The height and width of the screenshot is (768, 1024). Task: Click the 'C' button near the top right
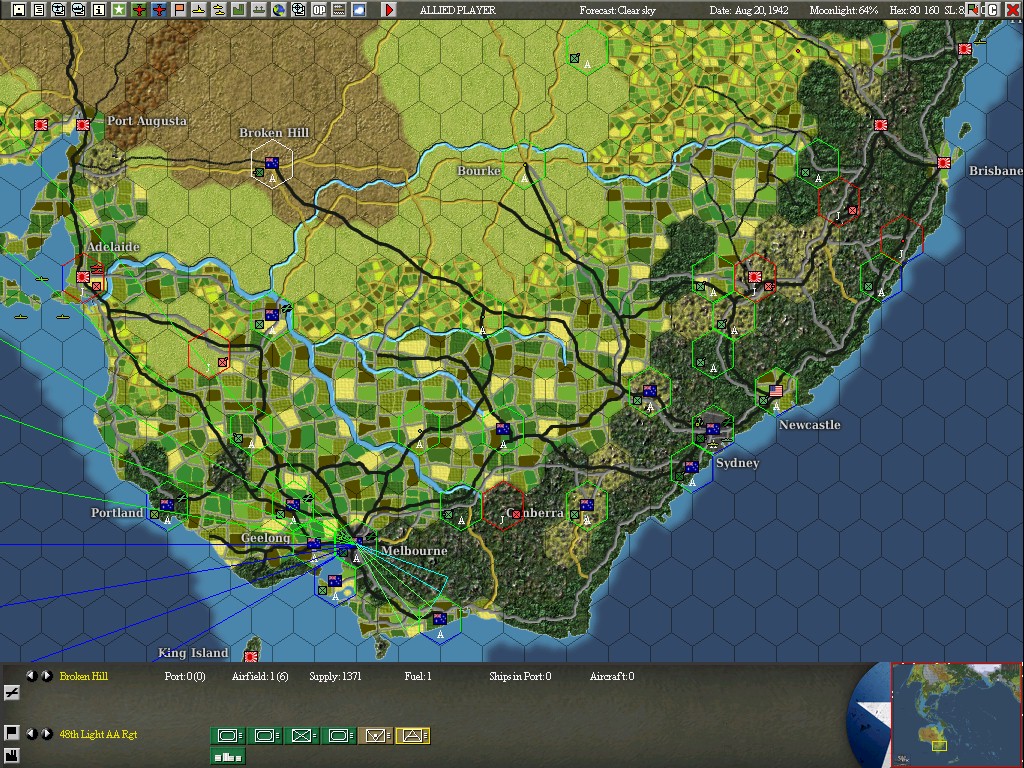[x=993, y=9]
